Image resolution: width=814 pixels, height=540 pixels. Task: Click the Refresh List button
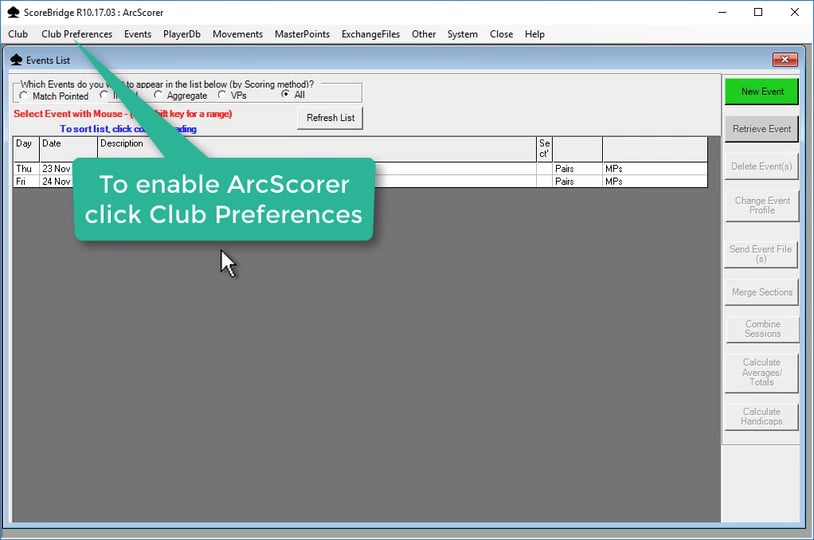coord(330,118)
